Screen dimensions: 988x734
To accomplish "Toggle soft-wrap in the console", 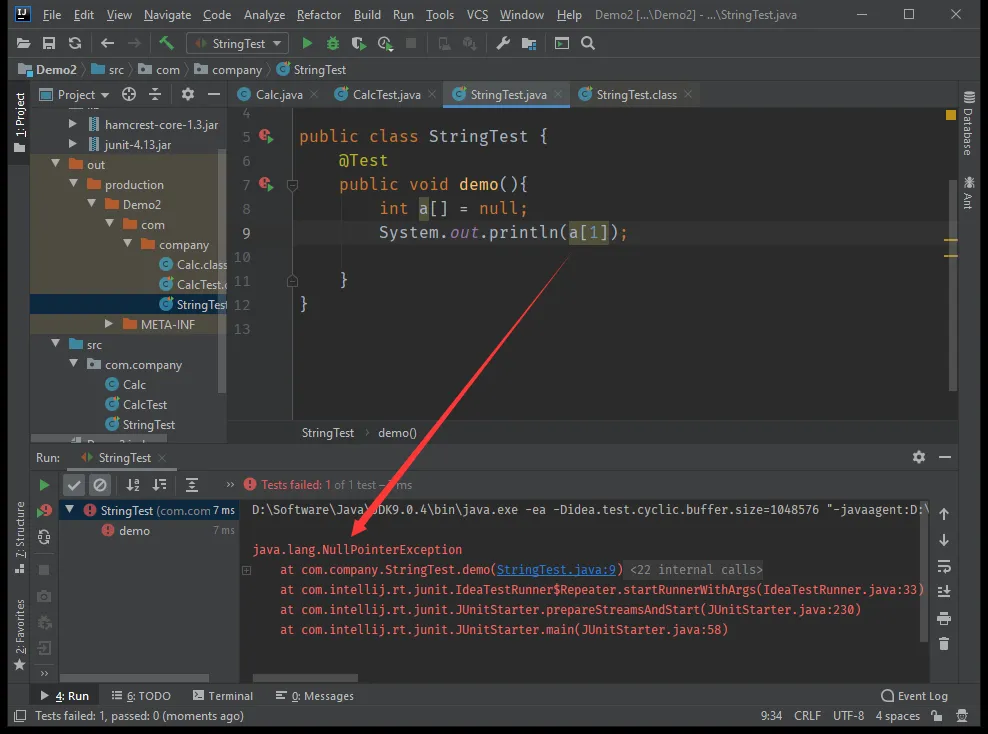I will 943,566.
